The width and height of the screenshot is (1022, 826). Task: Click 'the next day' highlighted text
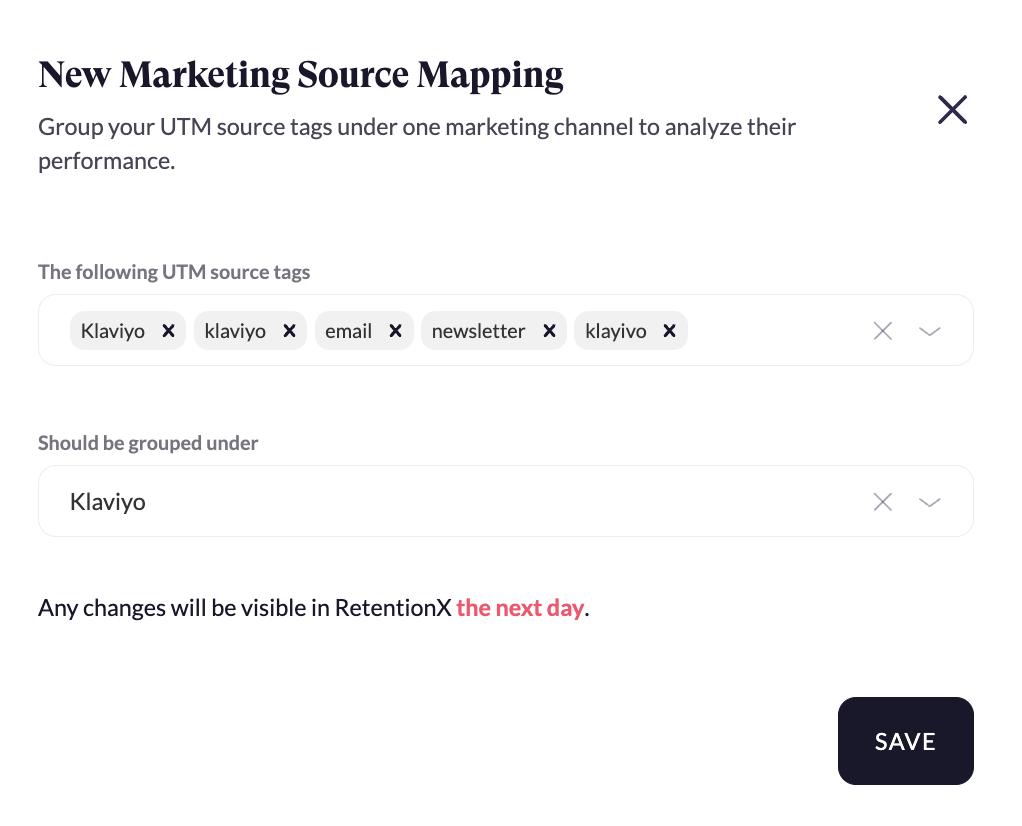(519, 608)
